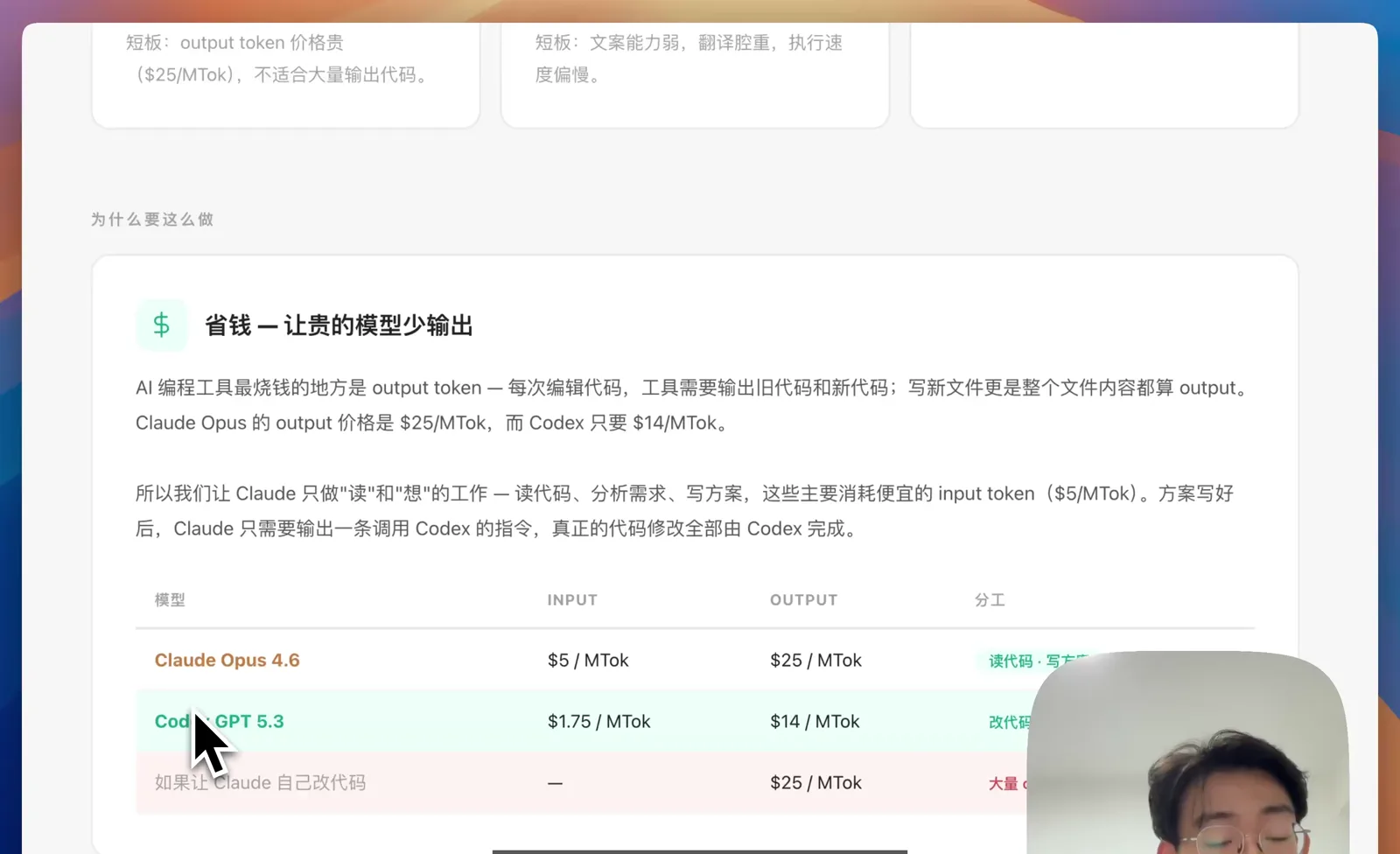
Task: Click the red 大量 badge
Action: (1006, 783)
